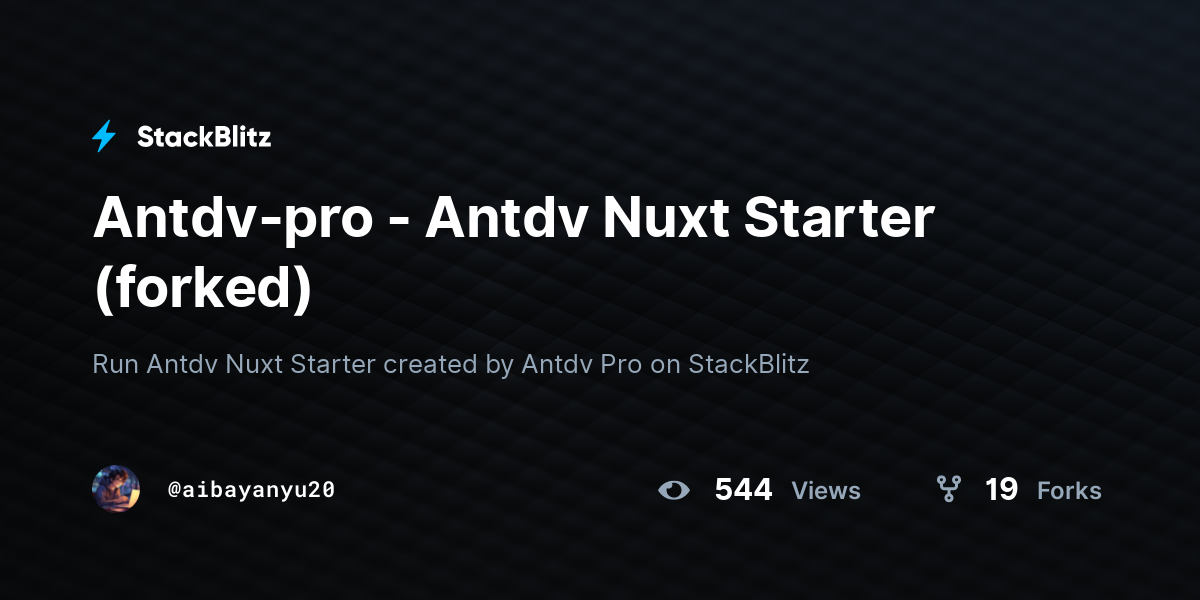The image size is (1200, 600).
Task: Click the word 'Antdv' after the title dash
Action: [508, 219]
